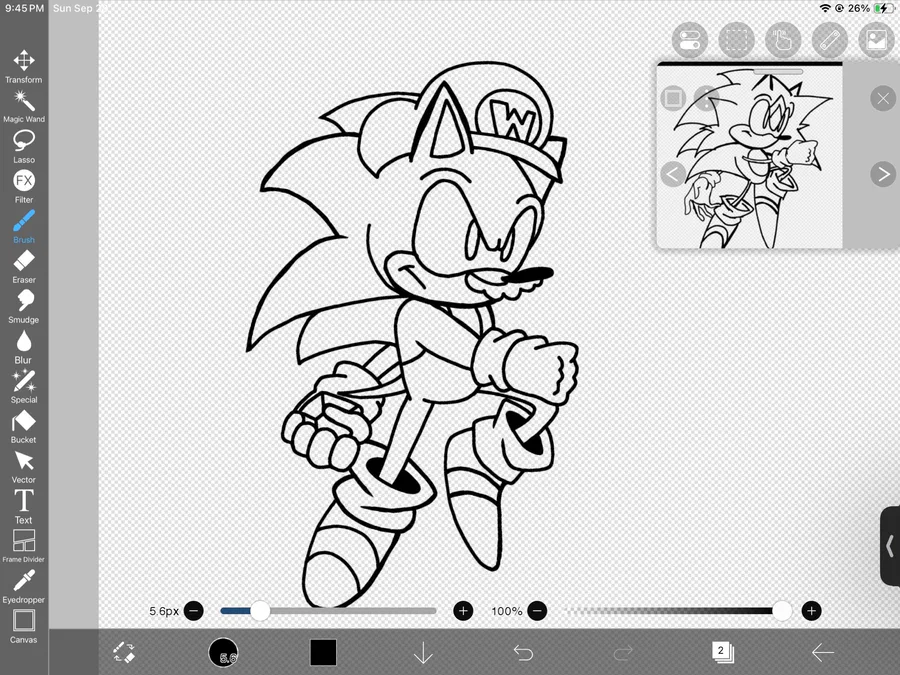Screen dimensions: 900x675
Task: Open the view settings toggle icon at top
Action: 690,40
